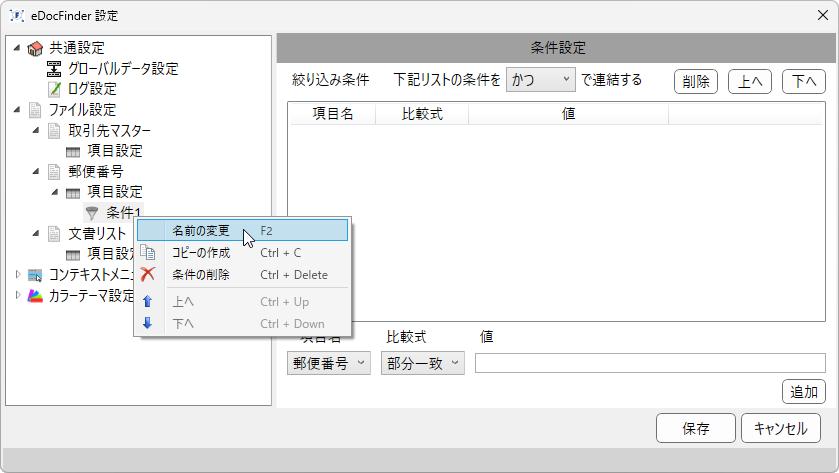Click the 比較式 column header
Screen dimensions: 839x473
(x=422, y=113)
